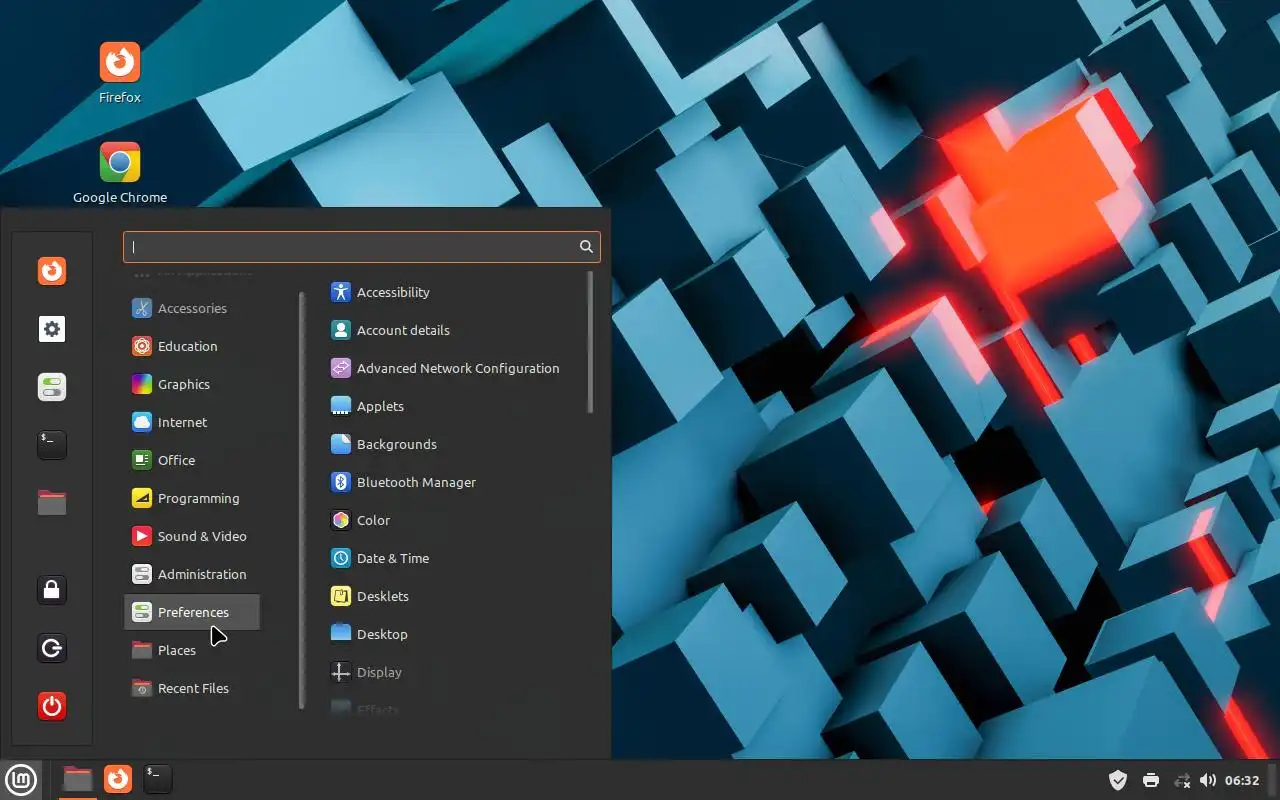Select the Sound & Video category
This screenshot has width=1280, height=800.
[192, 536]
